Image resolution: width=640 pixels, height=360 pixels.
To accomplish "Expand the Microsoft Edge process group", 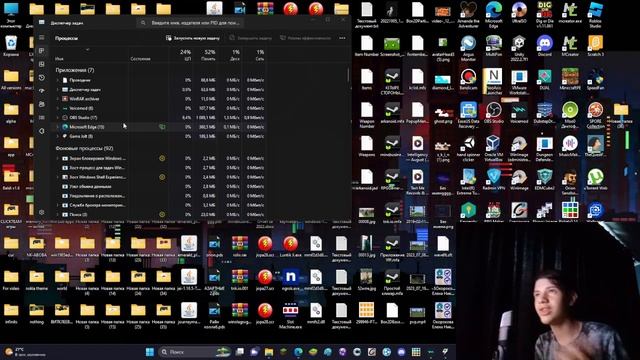I will pyautogui.click(x=57, y=127).
